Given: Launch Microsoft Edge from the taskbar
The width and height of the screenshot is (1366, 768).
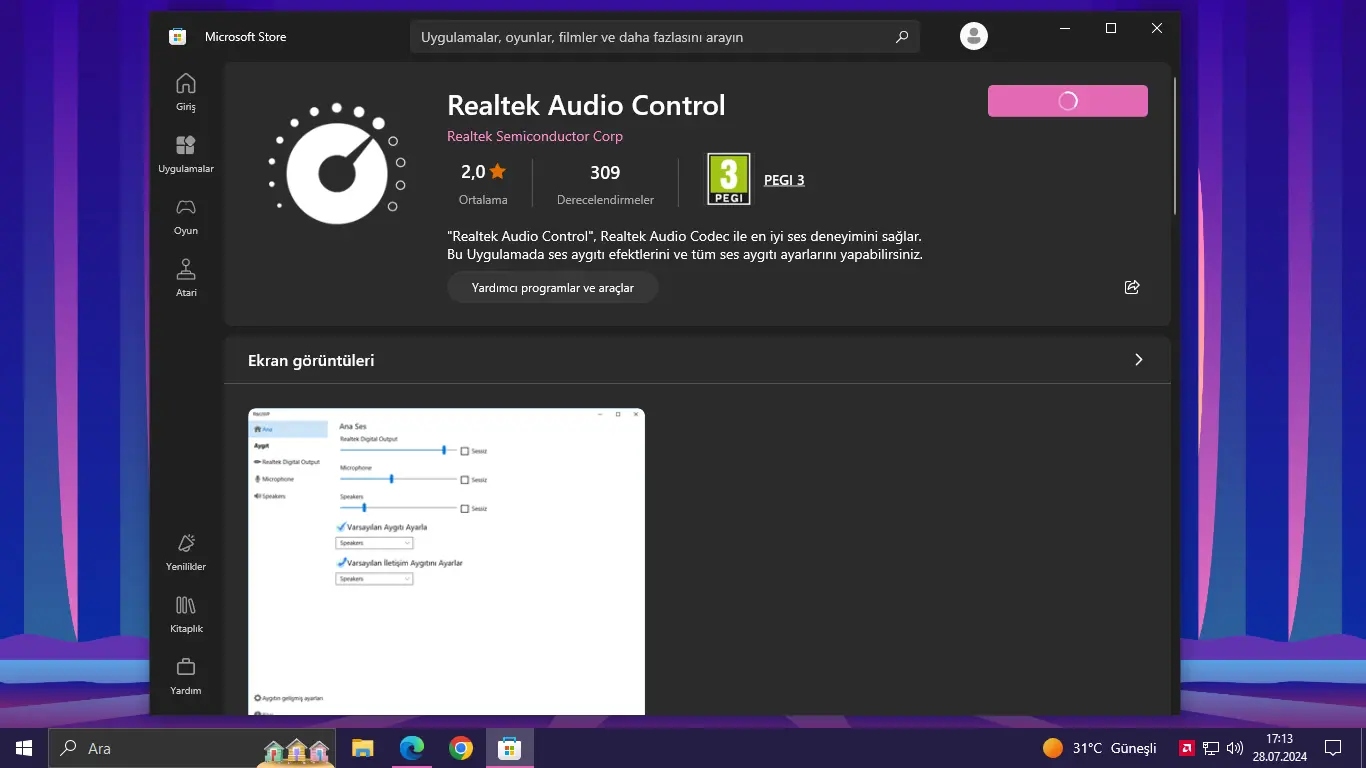Looking at the screenshot, I should [x=411, y=748].
